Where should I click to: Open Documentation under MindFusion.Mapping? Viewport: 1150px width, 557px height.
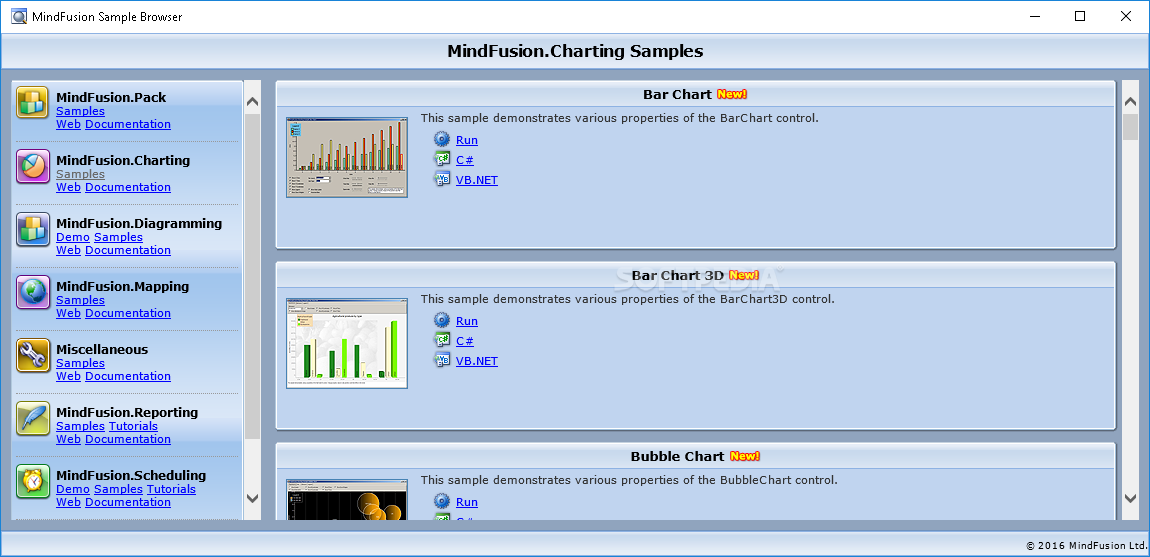click(x=128, y=313)
